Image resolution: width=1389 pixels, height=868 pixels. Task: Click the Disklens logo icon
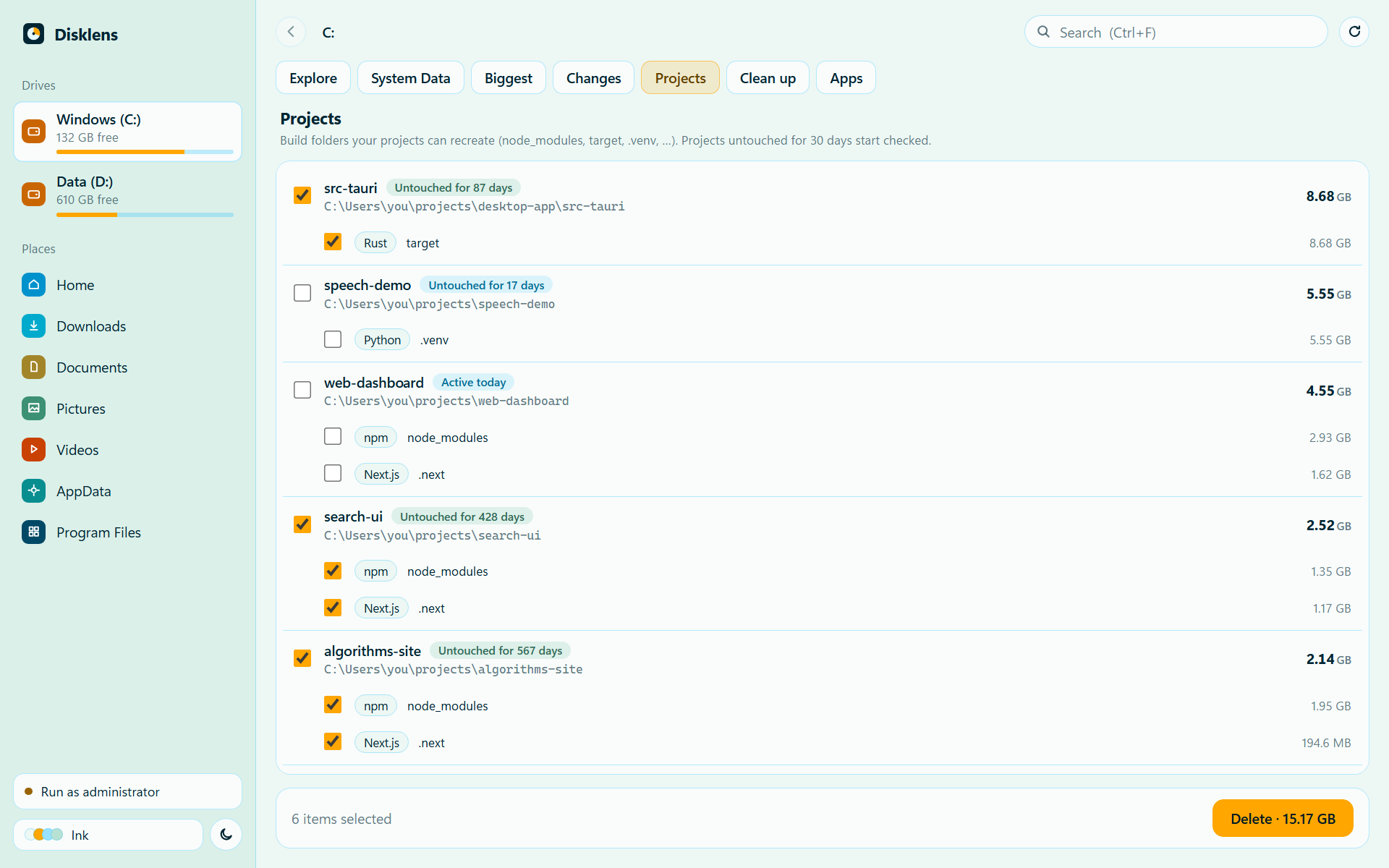pos(33,34)
